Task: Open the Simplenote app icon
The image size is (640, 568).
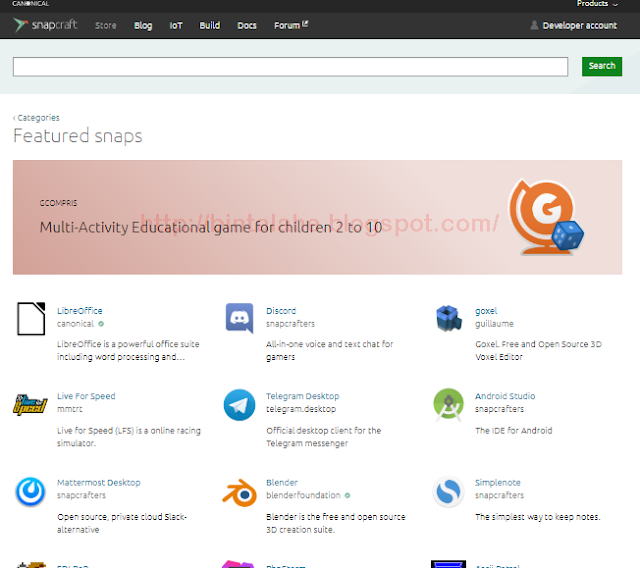Action: tap(449, 492)
